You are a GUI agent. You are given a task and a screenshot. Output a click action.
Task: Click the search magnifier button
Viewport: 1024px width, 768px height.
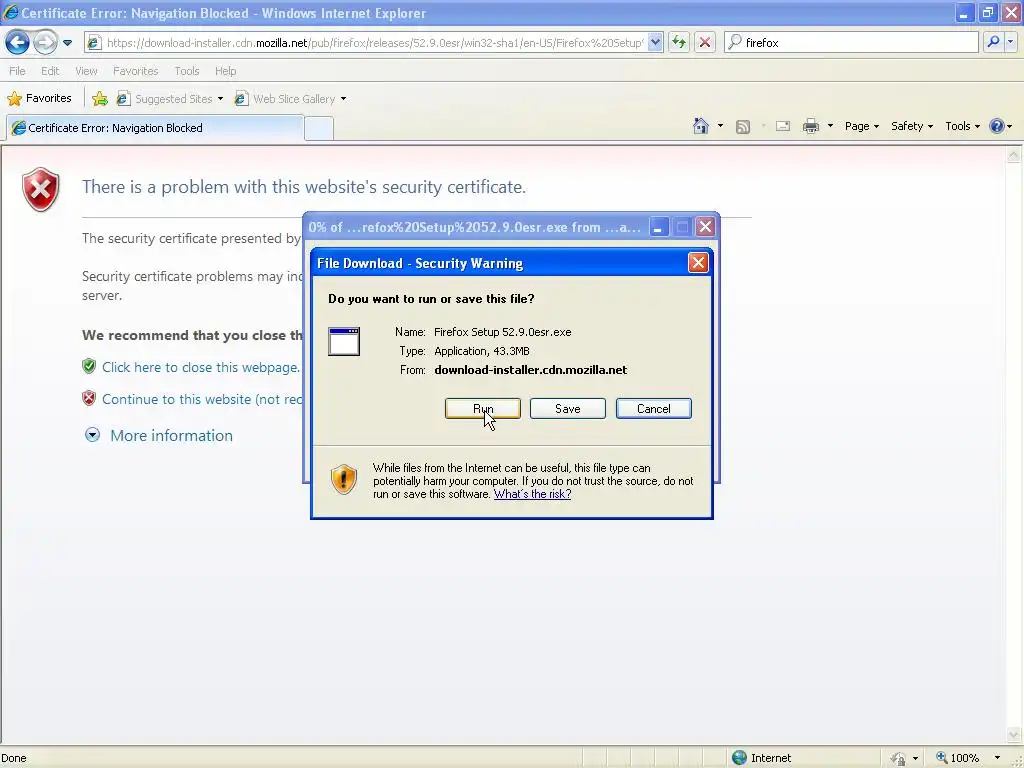(993, 42)
